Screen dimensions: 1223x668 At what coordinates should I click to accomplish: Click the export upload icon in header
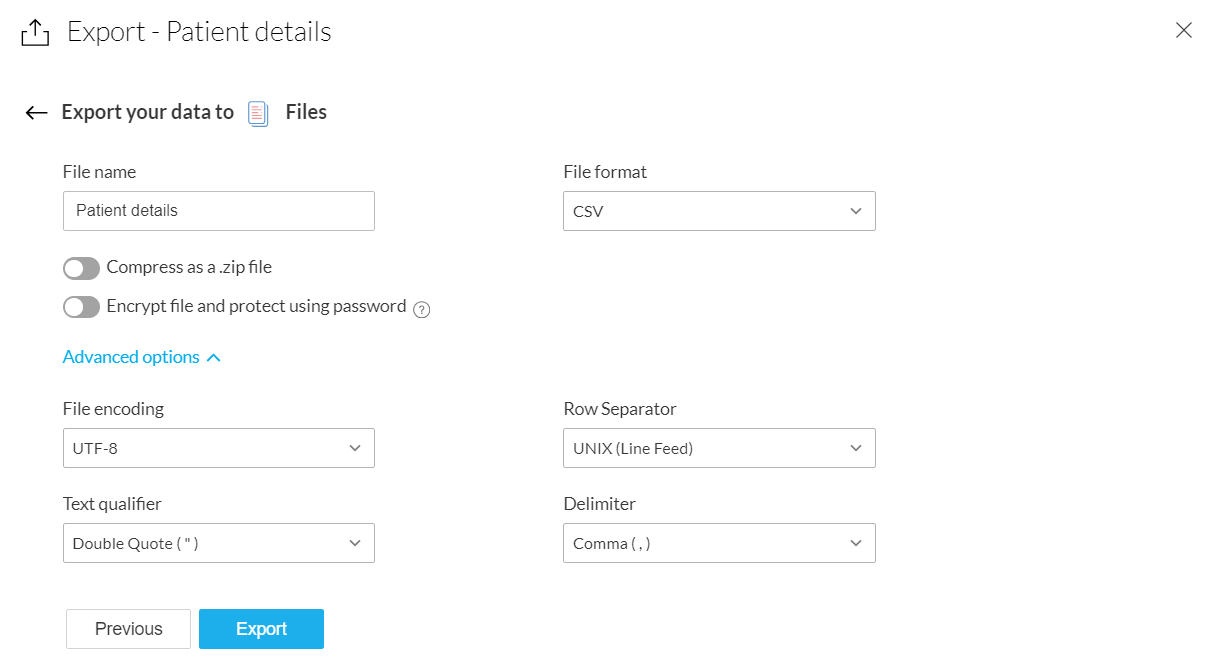pyautogui.click(x=35, y=33)
